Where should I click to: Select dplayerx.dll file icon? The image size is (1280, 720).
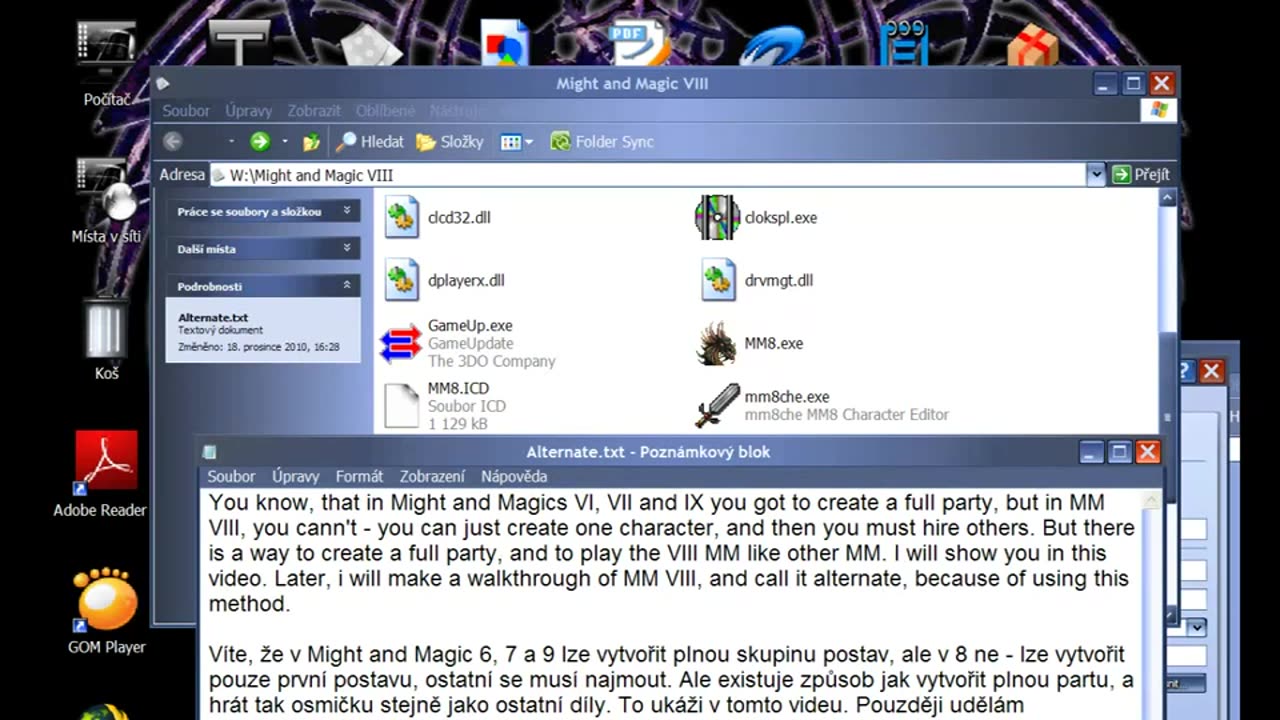click(x=402, y=281)
